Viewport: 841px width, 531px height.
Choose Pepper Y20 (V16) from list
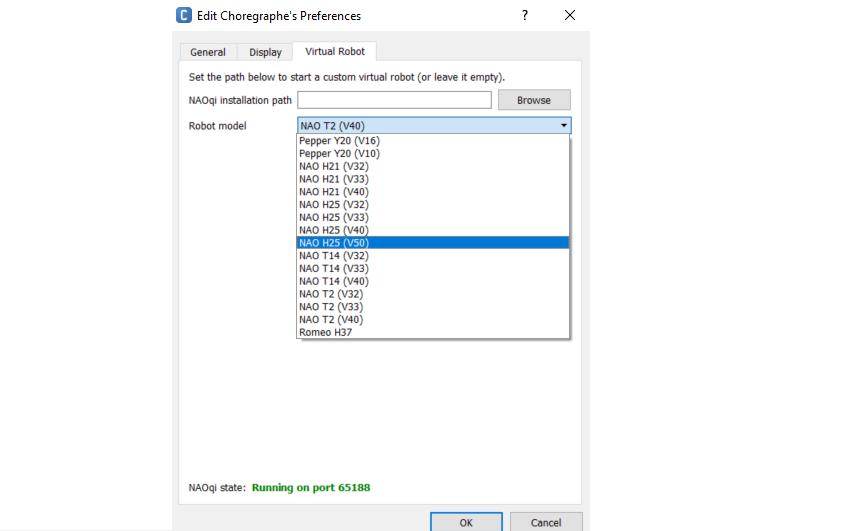[433, 141]
